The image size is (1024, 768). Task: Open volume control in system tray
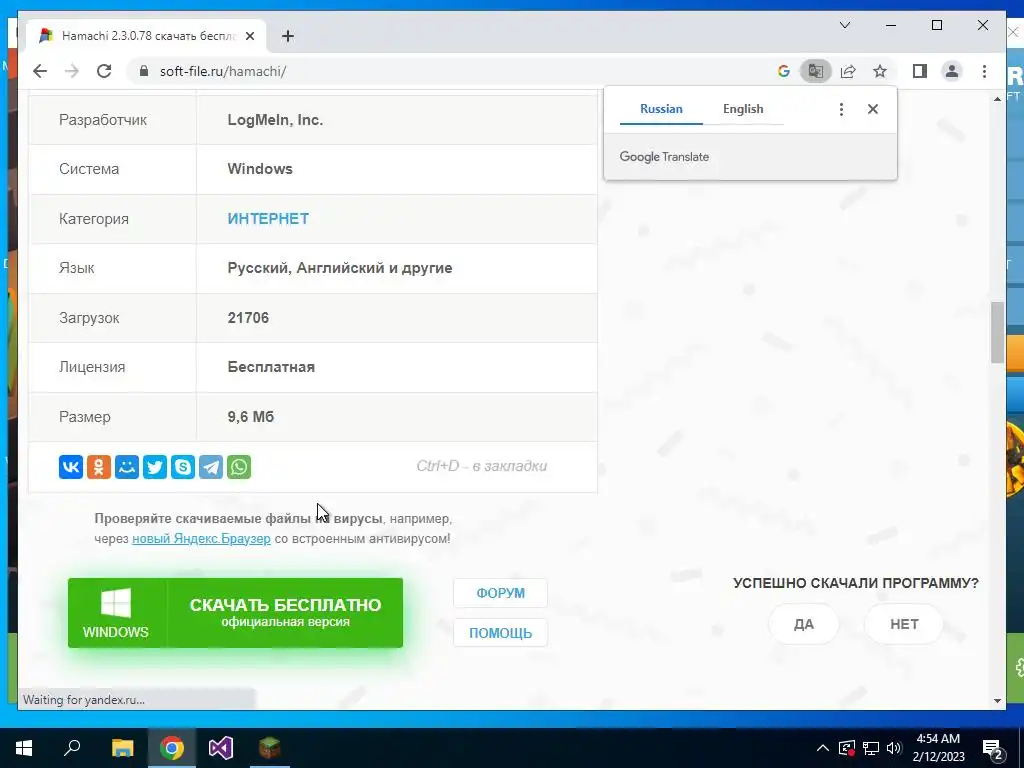point(894,748)
